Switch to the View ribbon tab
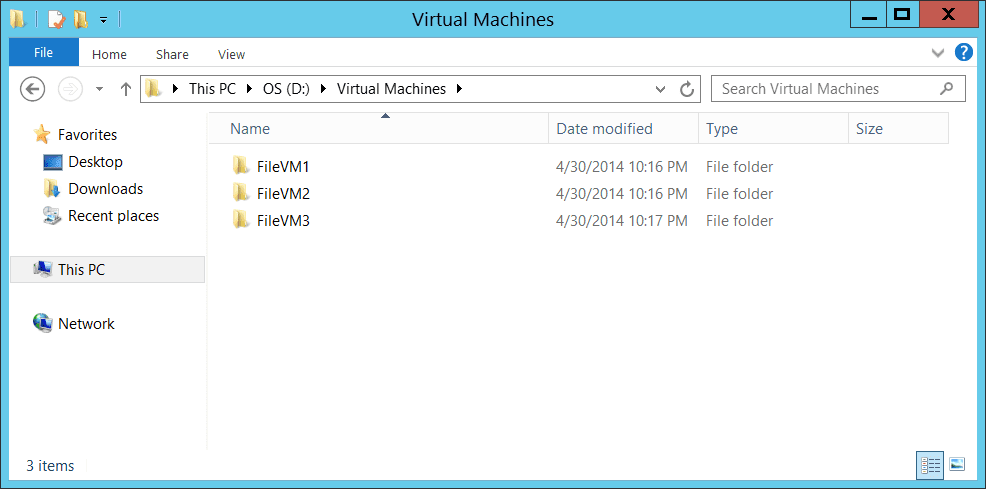The image size is (986, 489). point(231,55)
